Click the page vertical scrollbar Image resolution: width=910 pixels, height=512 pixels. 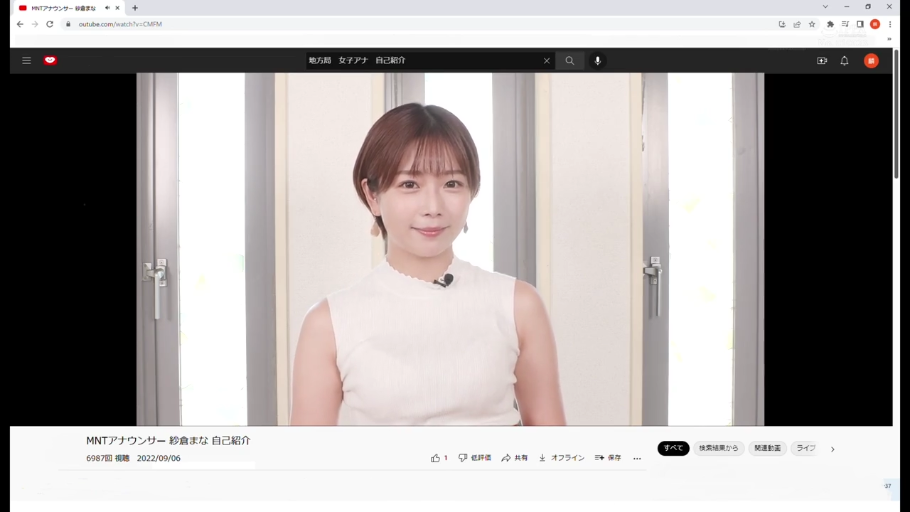click(x=896, y=120)
